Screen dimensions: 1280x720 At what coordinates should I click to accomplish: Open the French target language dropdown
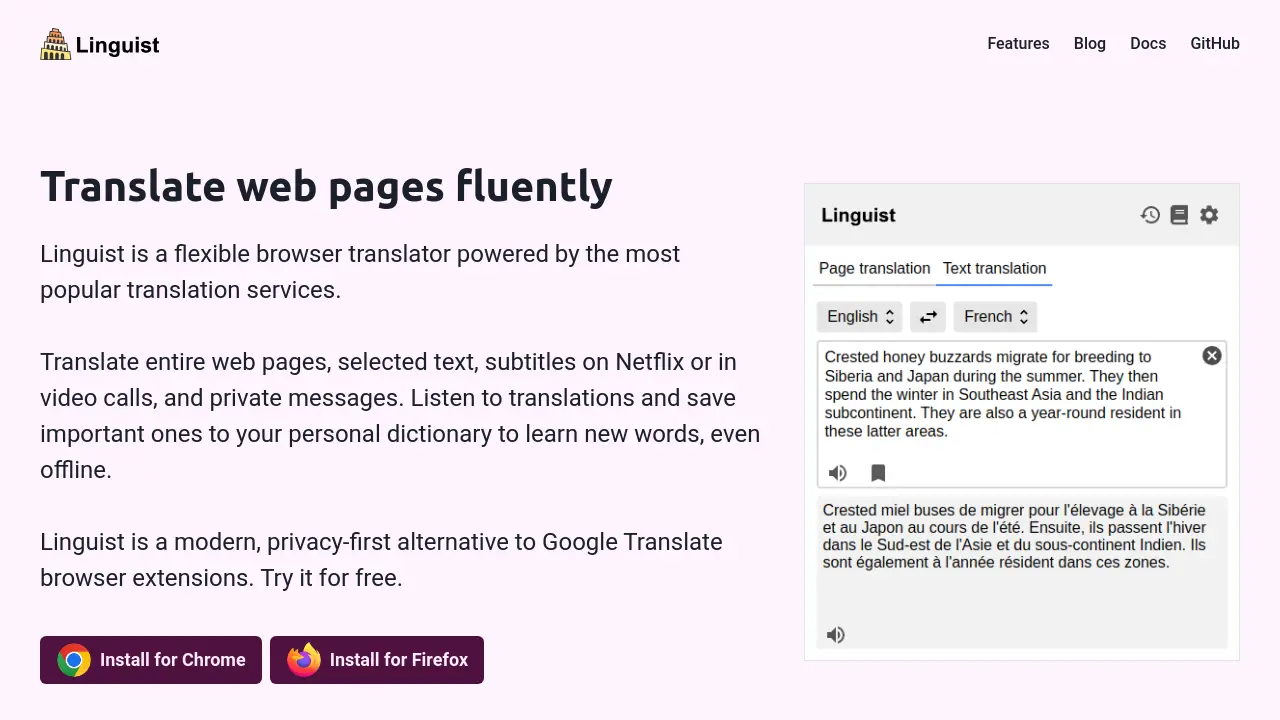(995, 317)
